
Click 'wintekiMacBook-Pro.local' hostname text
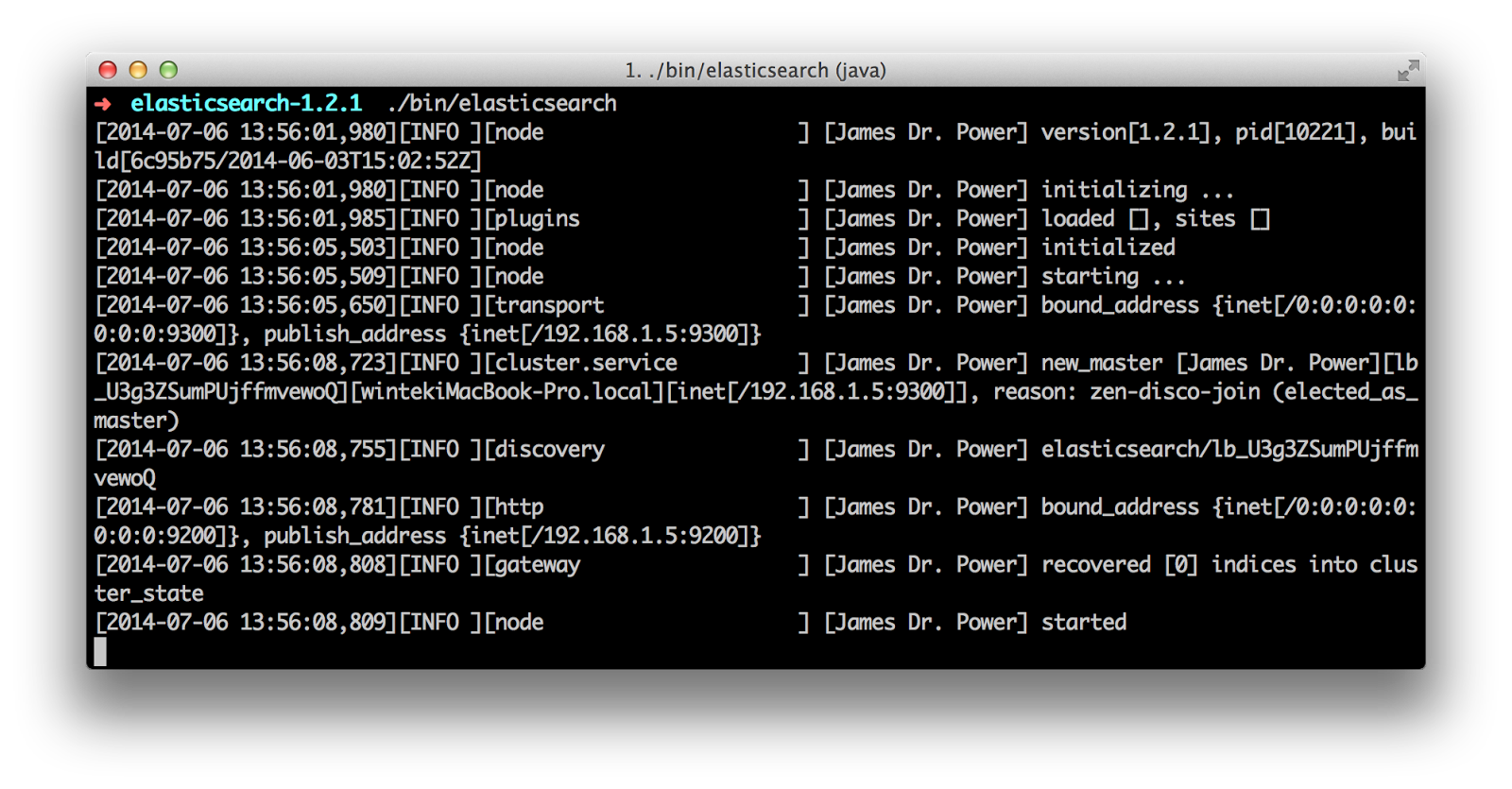[x=508, y=391]
